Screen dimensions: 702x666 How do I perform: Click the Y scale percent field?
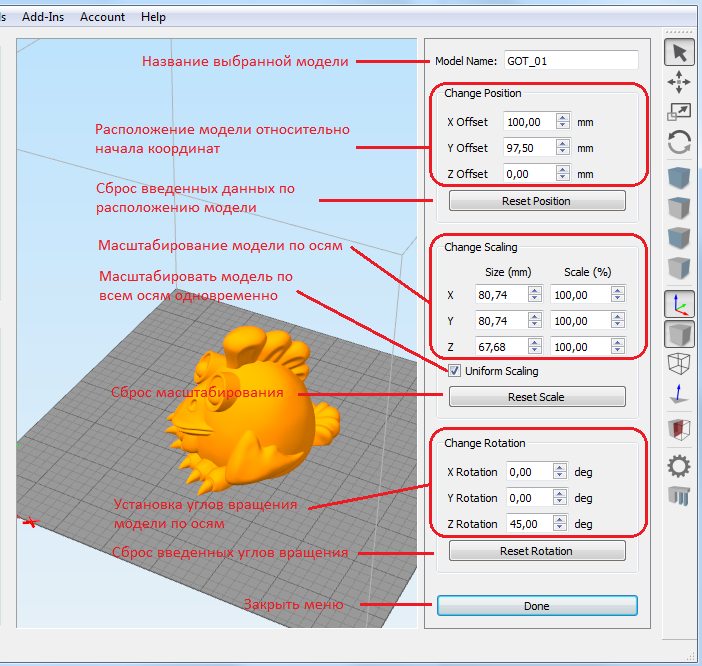coord(580,320)
